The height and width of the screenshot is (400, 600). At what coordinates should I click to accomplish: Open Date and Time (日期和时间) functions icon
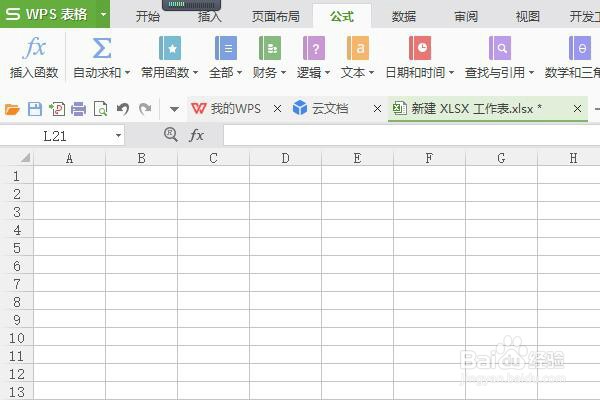[420, 48]
